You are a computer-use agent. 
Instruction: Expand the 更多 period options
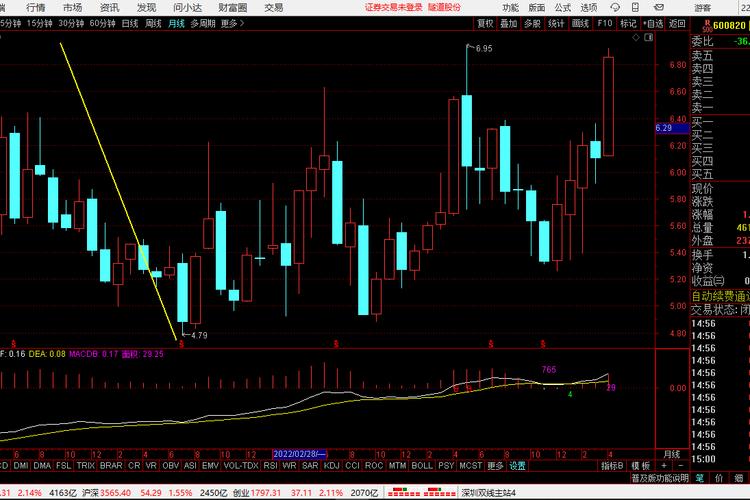click(x=231, y=23)
